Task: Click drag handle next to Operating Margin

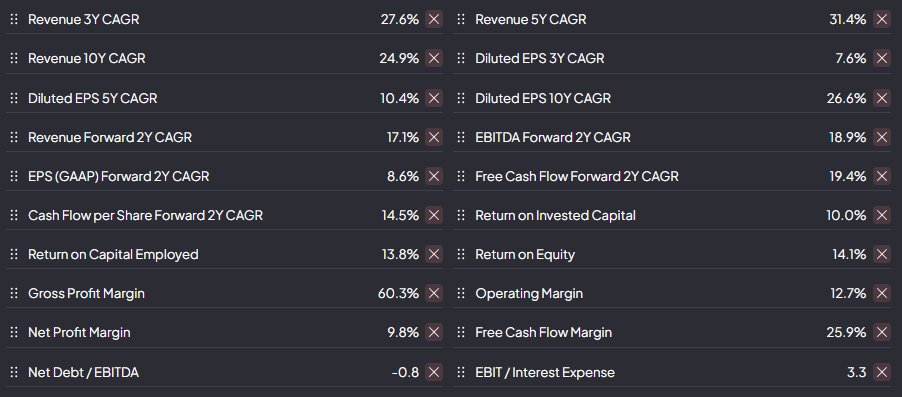Action: (x=461, y=293)
